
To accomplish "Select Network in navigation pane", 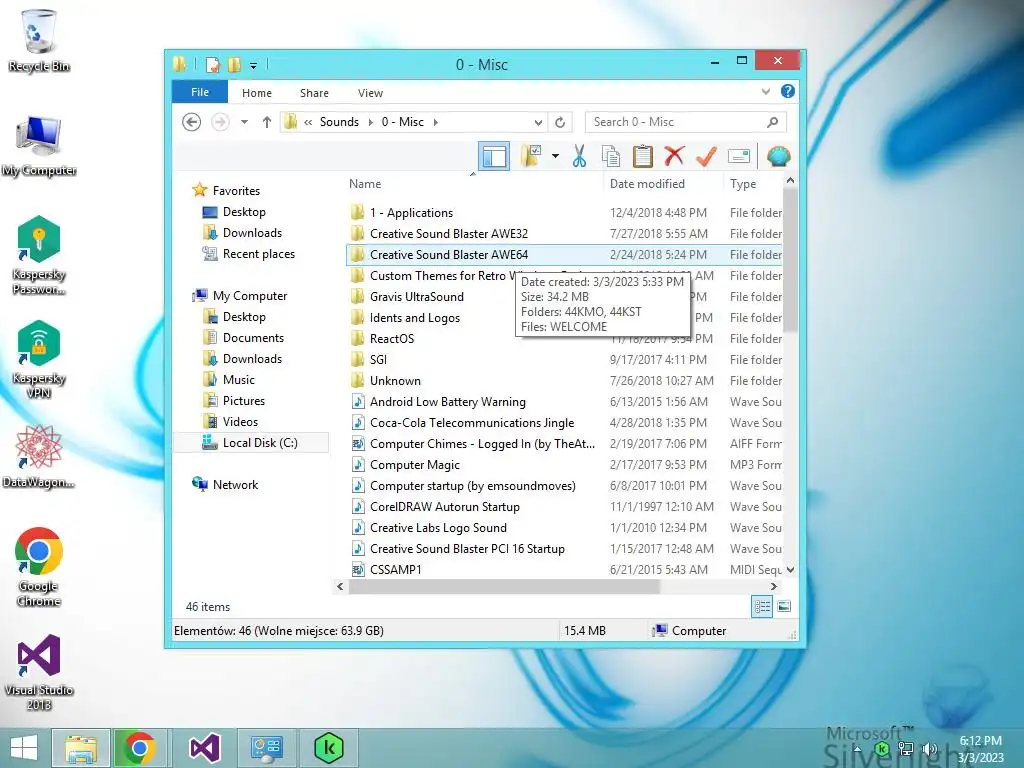I will pos(235,485).
